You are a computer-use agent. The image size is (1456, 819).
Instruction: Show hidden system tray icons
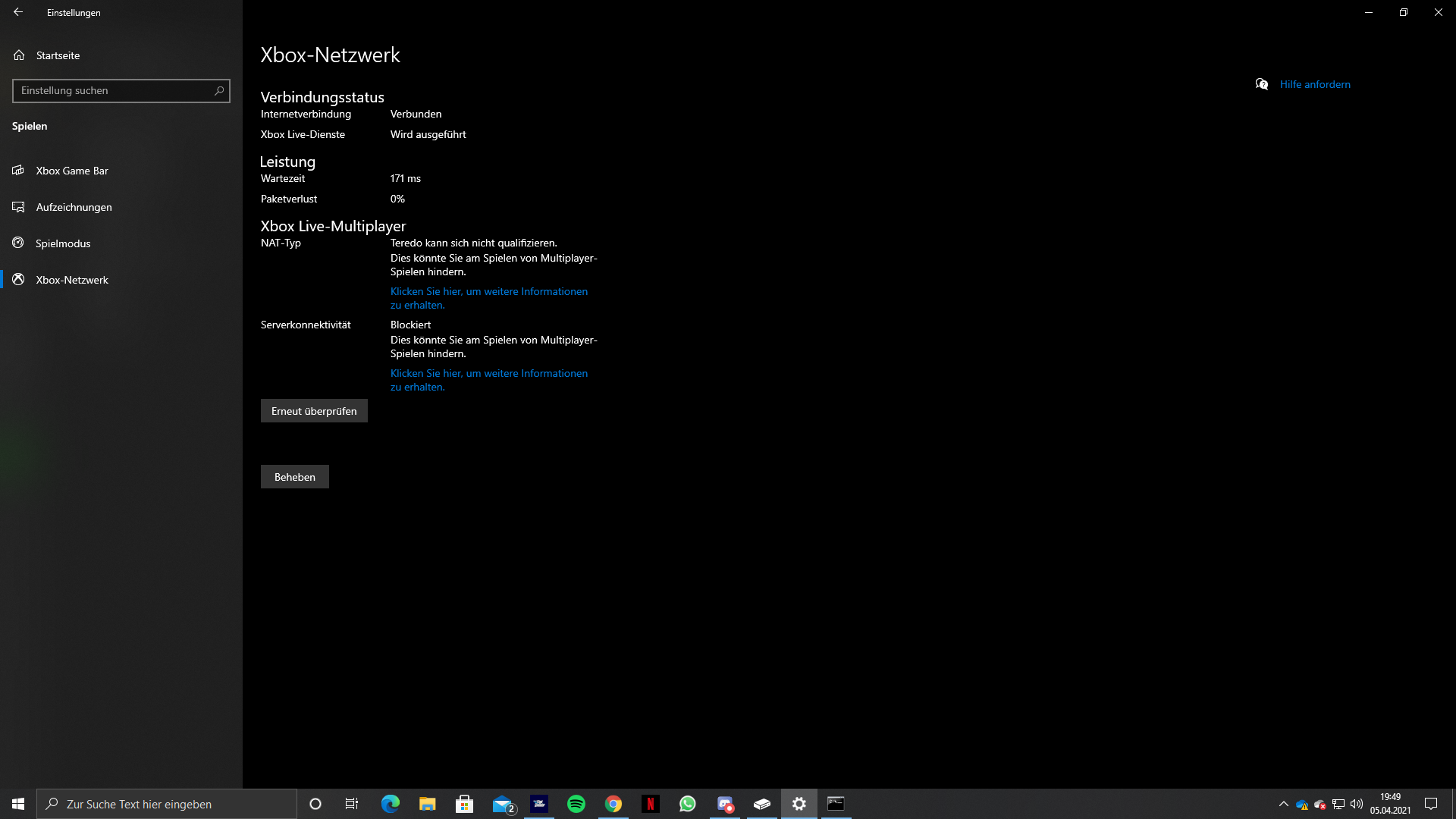pyautogui.click(x=1283, y=804)
